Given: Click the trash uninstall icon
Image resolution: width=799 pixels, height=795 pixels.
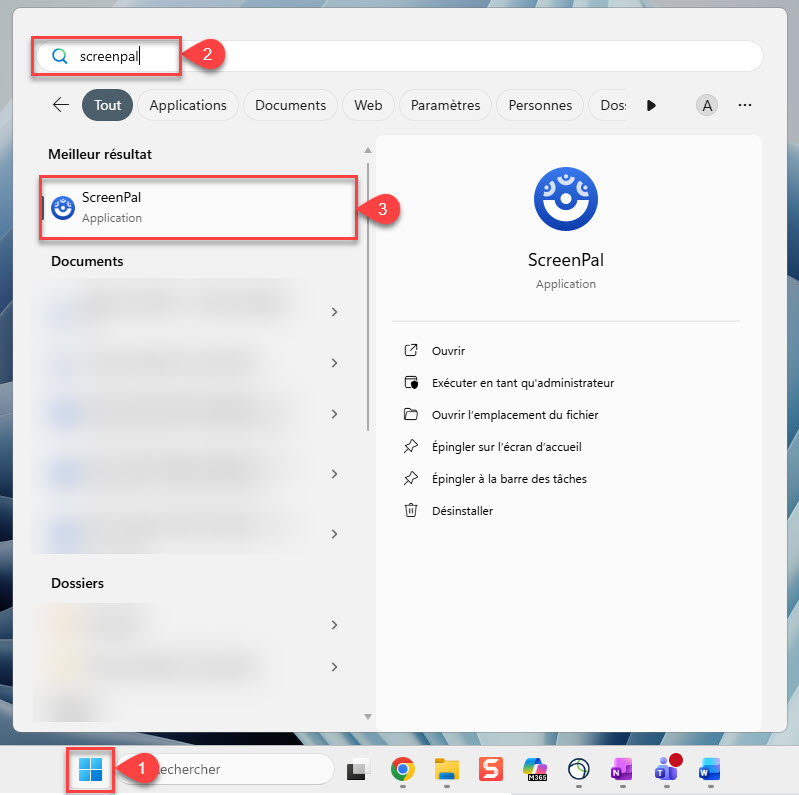Looking at the screenshot, I should pyautogui.click(x=411, y=510).
